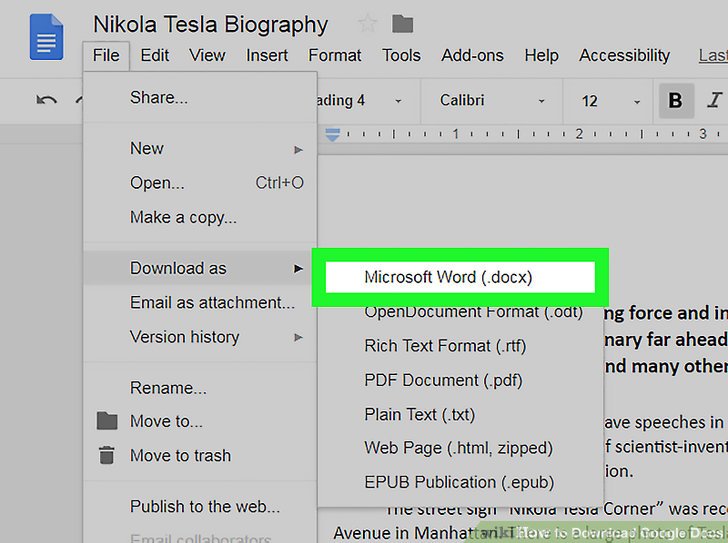Viewport: 728px width, 543px height.
Task: Open the Calibri font dropdown
Action: [492, 100]
